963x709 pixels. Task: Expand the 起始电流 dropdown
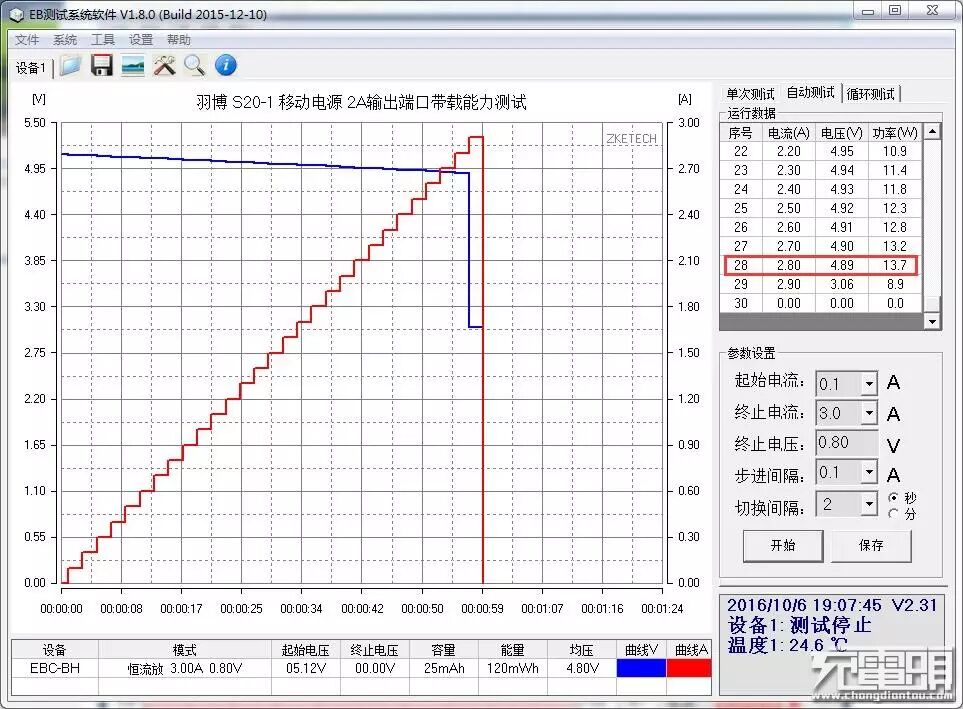pos(869,384)
